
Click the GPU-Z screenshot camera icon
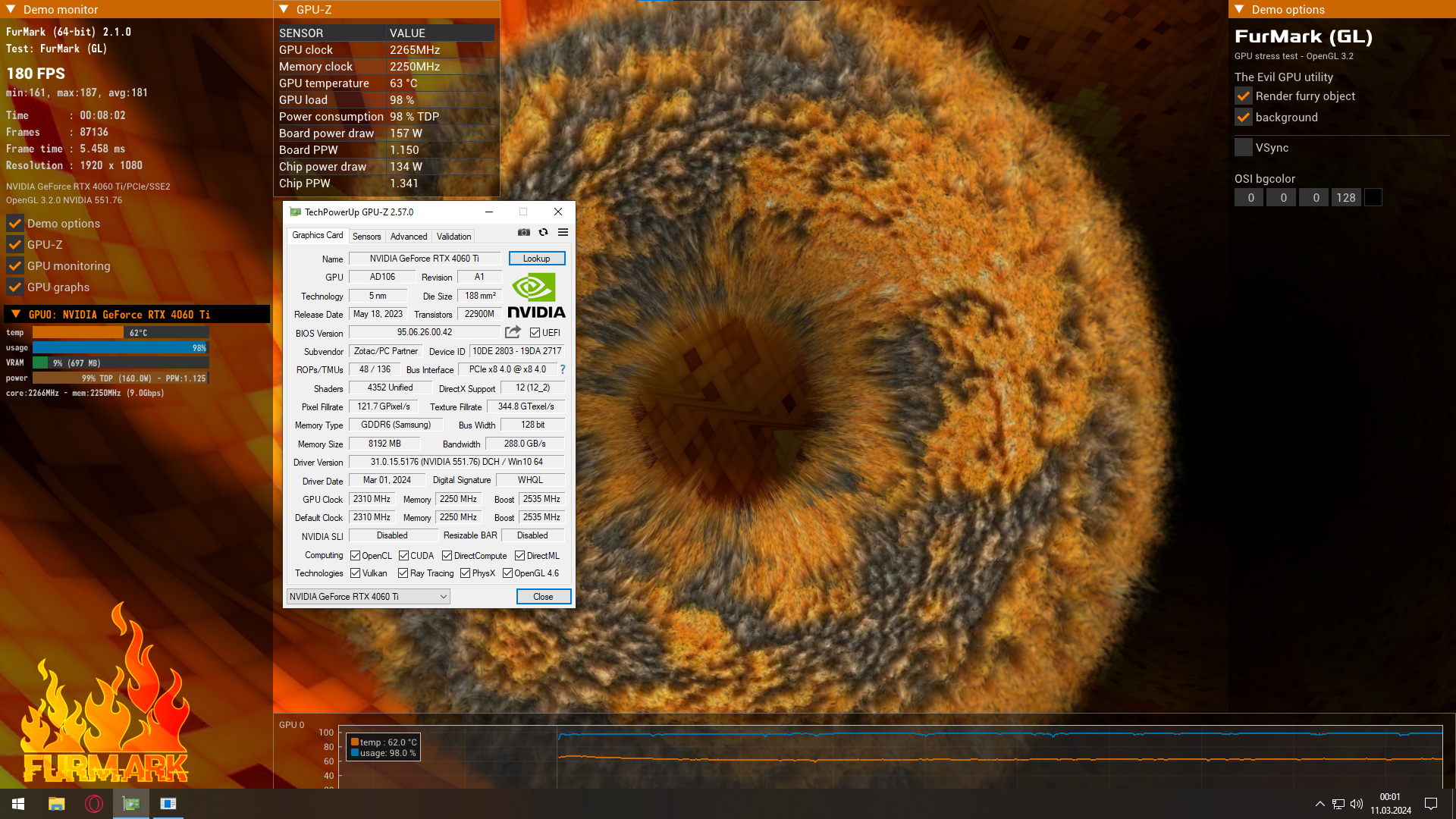(523, 233)
